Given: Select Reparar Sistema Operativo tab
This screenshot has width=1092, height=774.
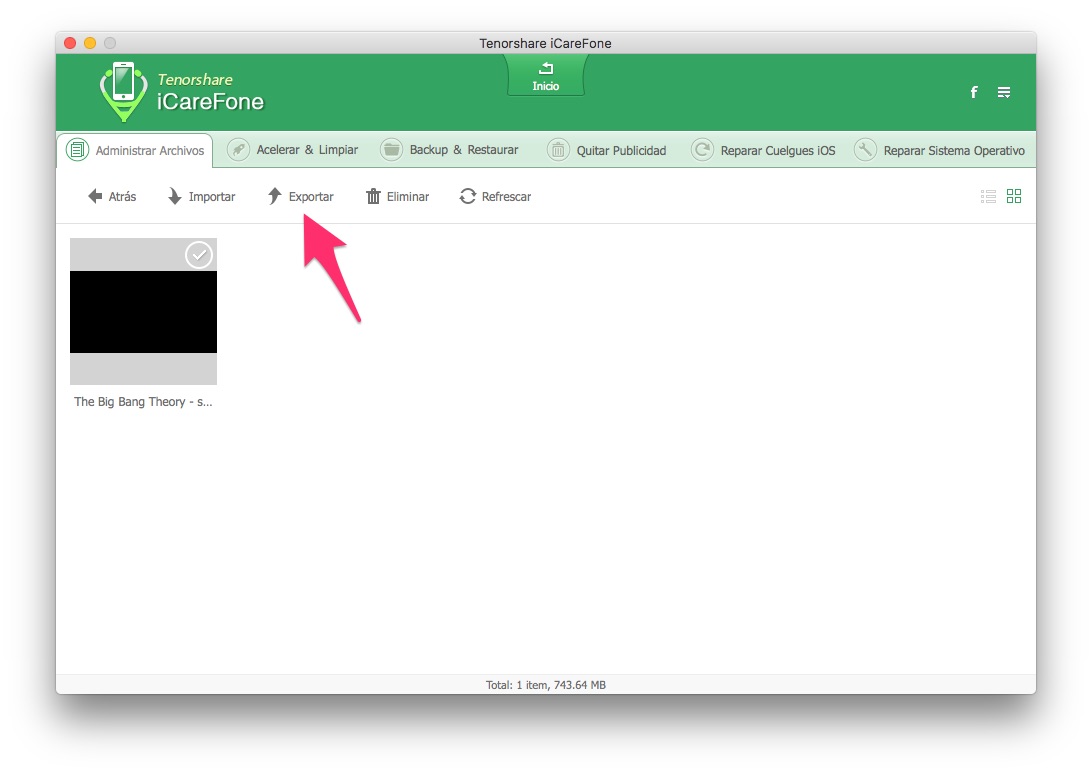Looking at the screenshot, I should coord(939,150).
